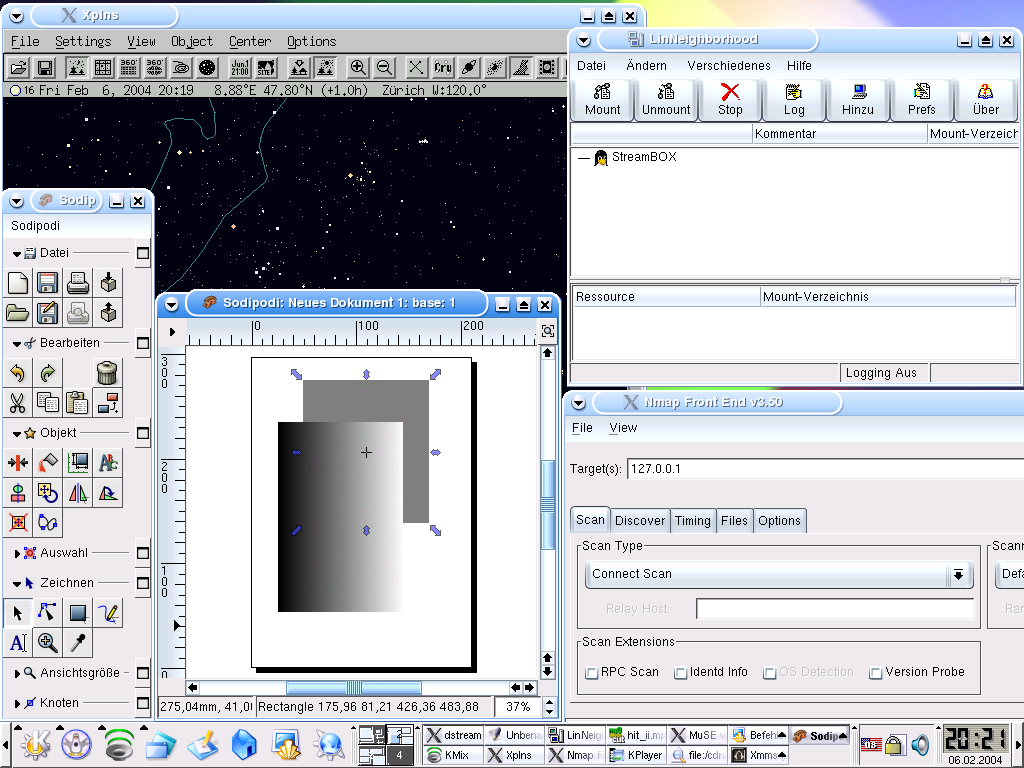
Task: Click the Über icon button in LinNeighborhood
Action: point(985,100)
